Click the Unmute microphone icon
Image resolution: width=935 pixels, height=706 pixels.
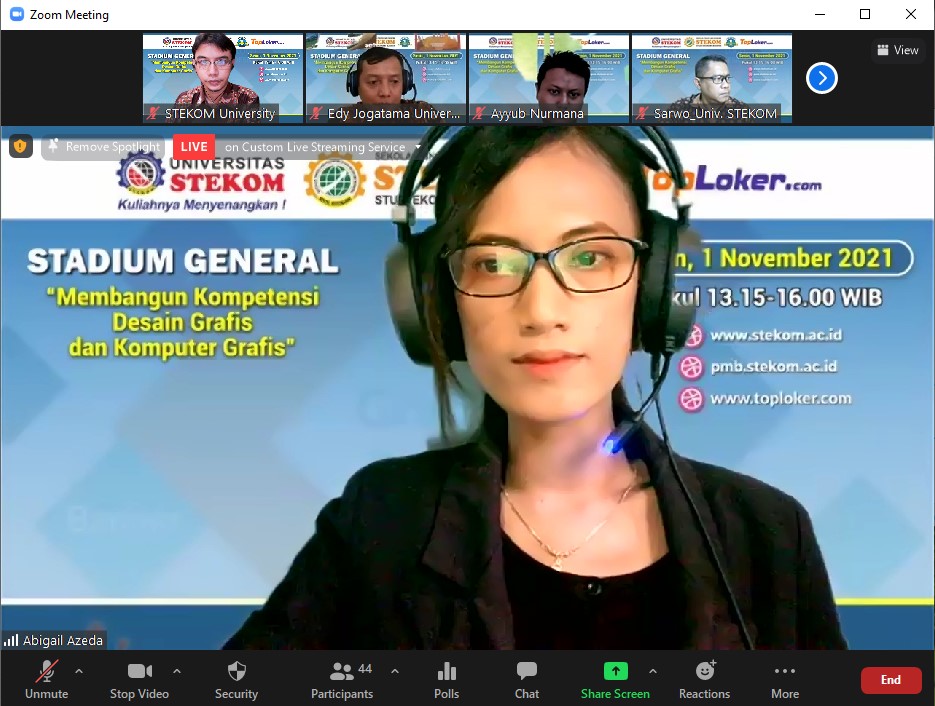point(47,671)
